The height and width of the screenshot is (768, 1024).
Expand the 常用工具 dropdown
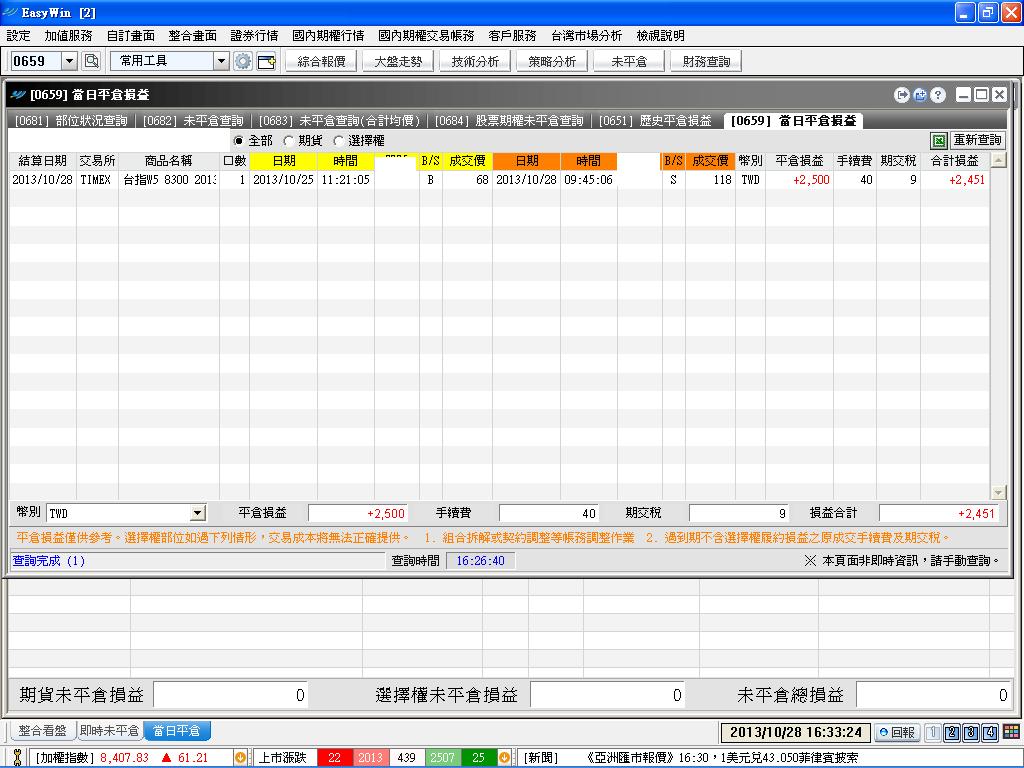pyautogui.click(x=221, y=61)
